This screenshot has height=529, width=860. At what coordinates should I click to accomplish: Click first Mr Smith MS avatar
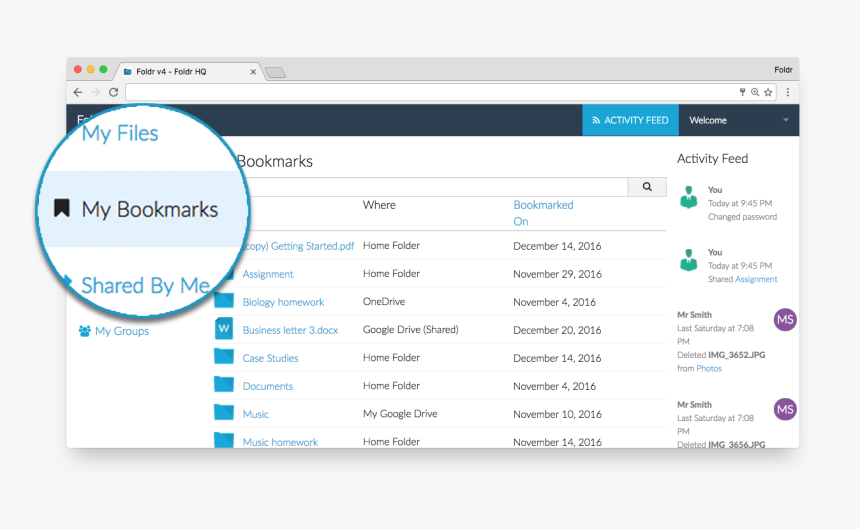[785, 320]
